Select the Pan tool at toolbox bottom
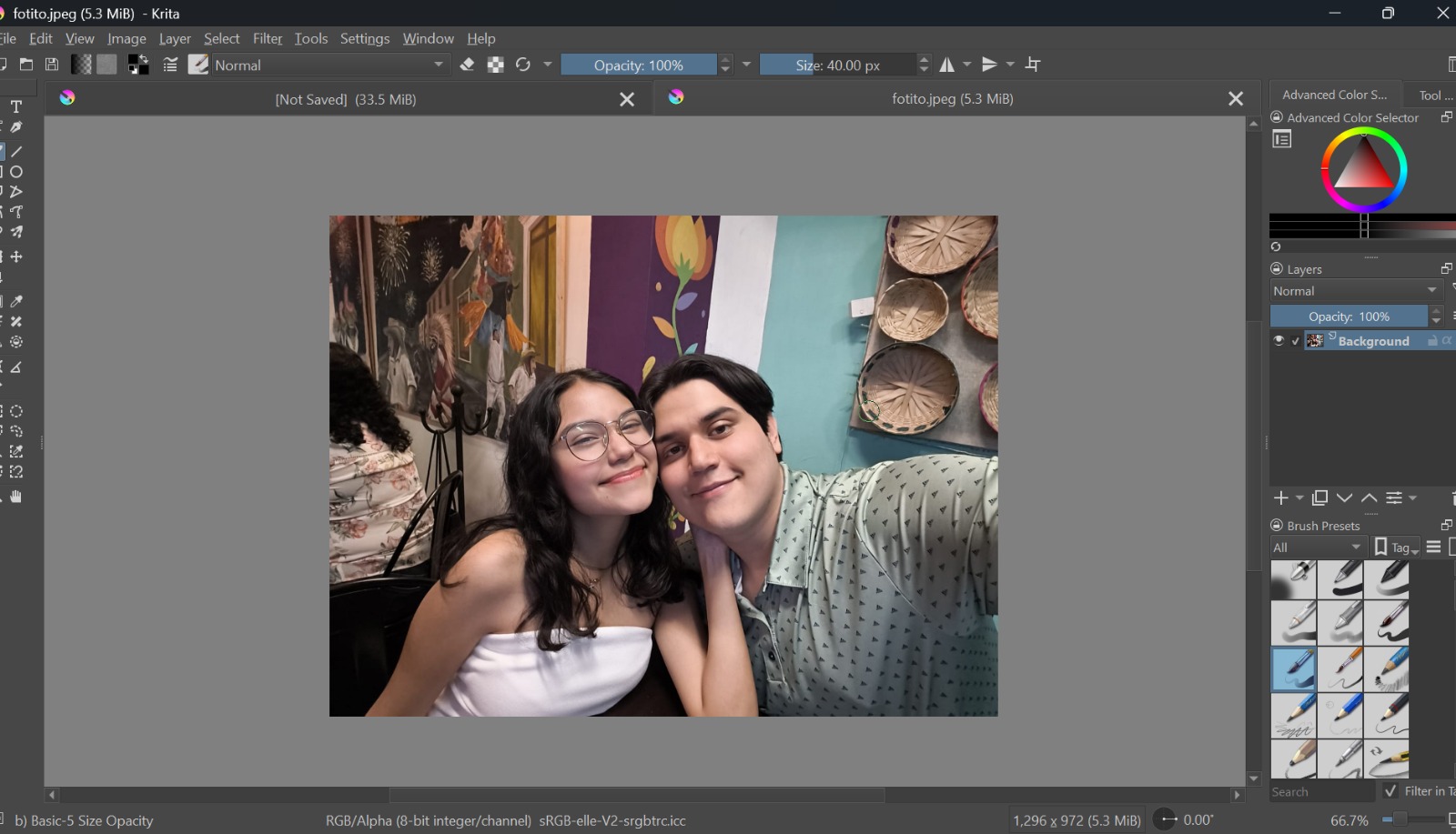Viewport: 1456px width, 834px height. click(16, 496)
